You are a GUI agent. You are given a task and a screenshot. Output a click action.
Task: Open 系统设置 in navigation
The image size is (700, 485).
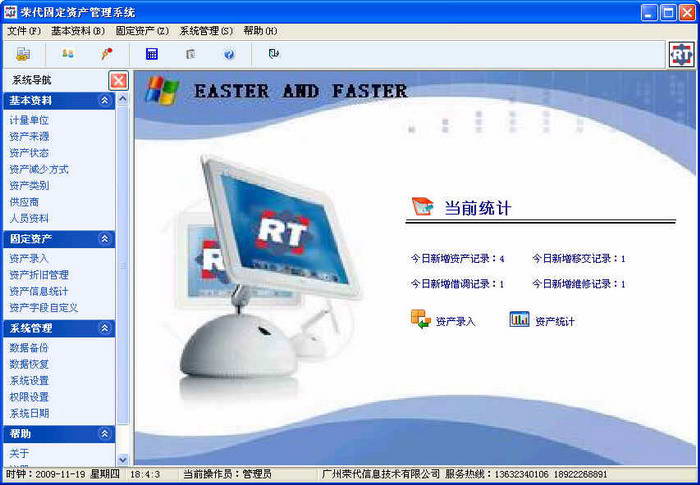point(29,380)
